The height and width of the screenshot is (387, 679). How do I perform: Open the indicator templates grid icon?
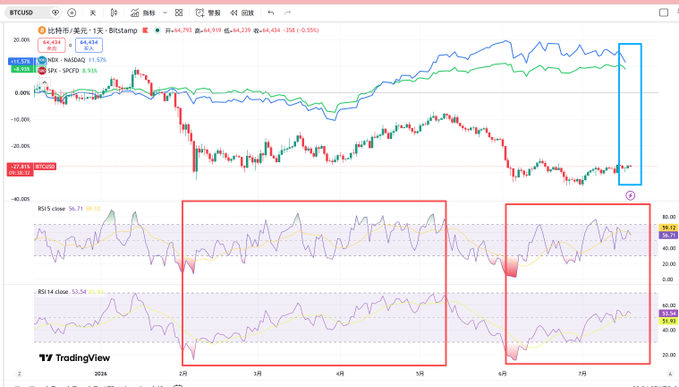179,13
